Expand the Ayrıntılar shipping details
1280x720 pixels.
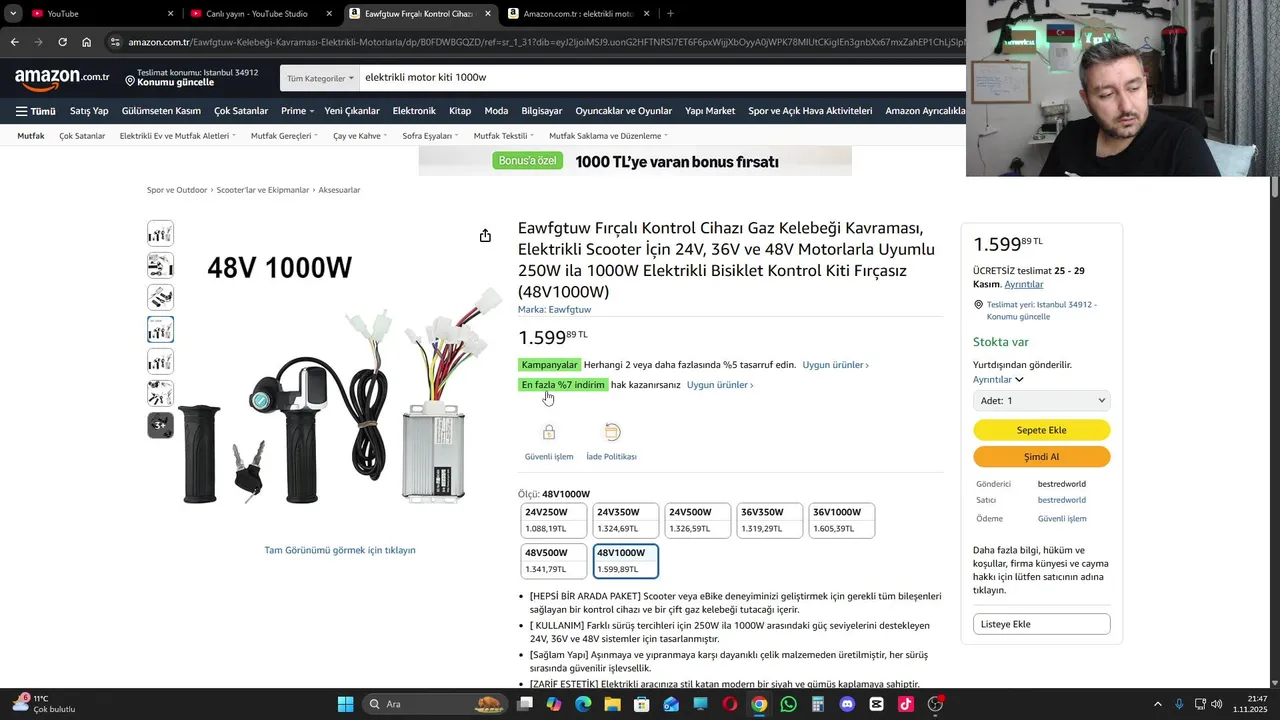(x=998, y=380)
